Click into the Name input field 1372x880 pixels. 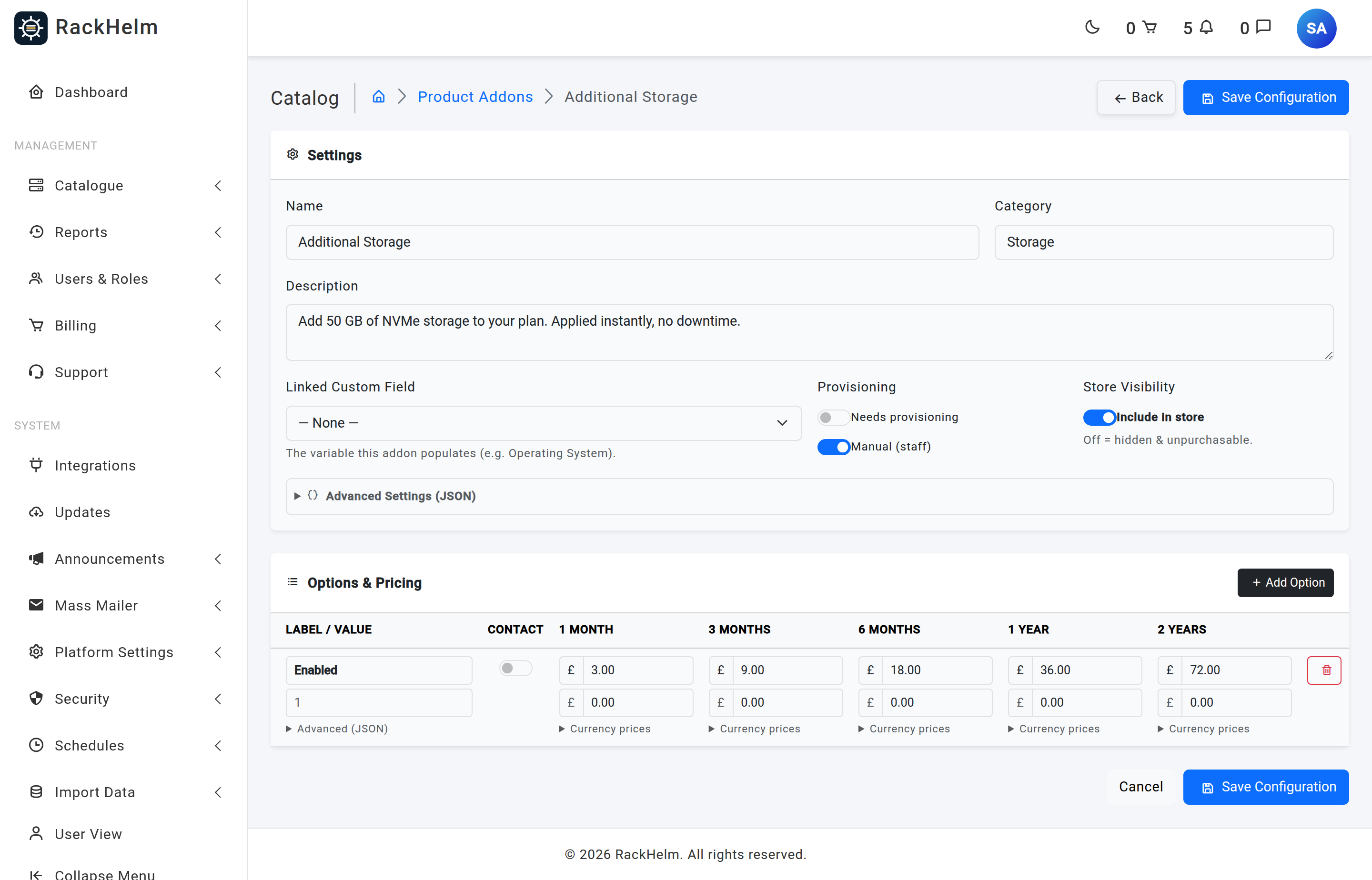(632, 242)
